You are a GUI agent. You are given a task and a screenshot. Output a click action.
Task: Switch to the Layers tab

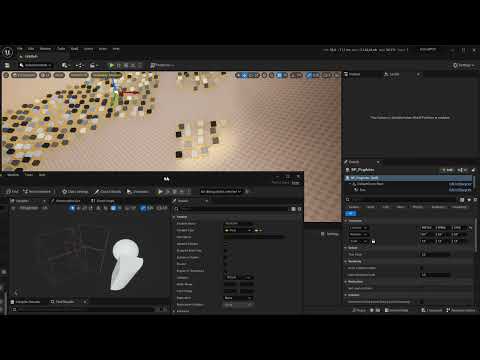392,74
